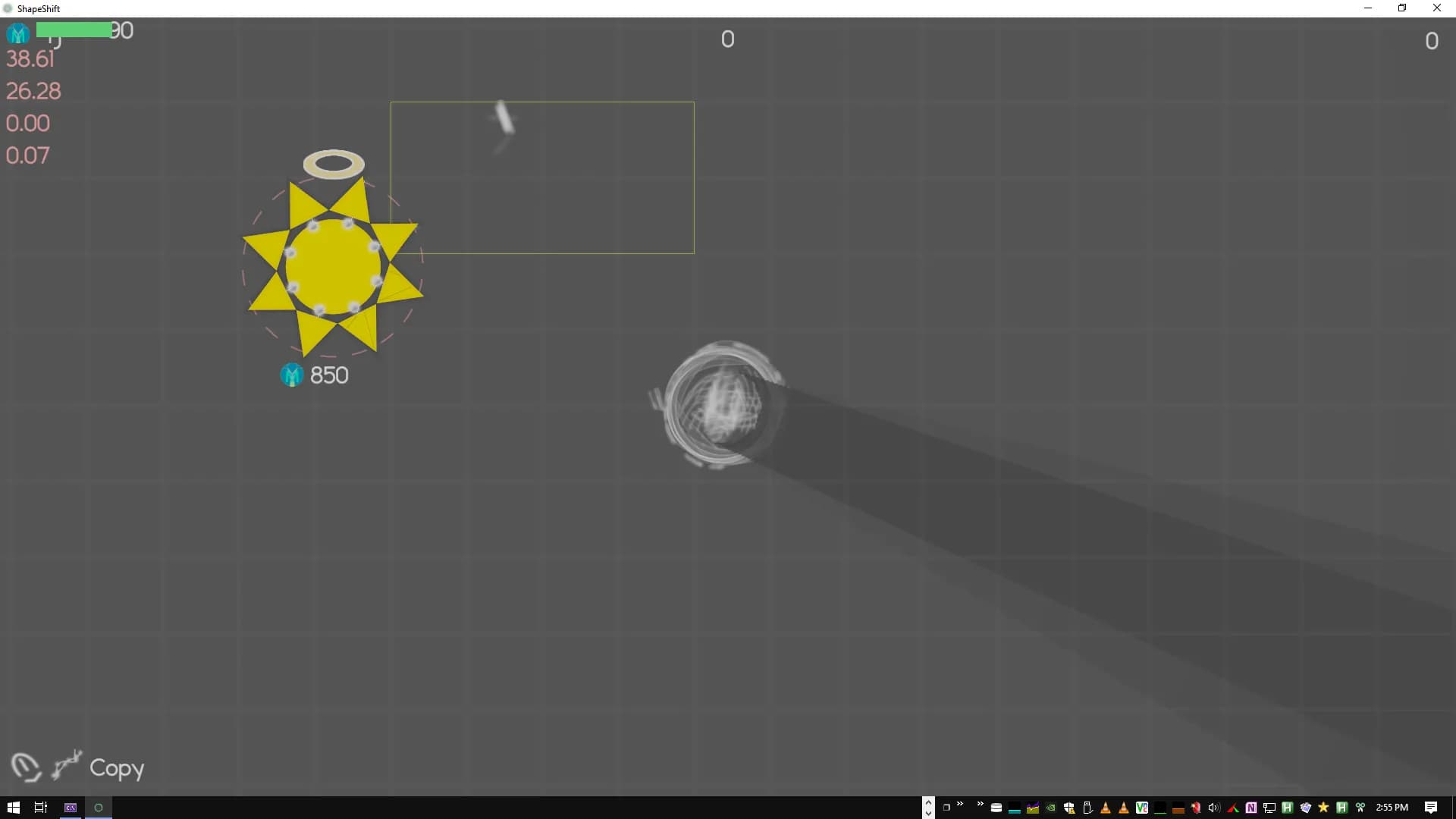Screen dimensions: 1456x819
Task: Click the center top score counter
Action: [x=727, y=39]
